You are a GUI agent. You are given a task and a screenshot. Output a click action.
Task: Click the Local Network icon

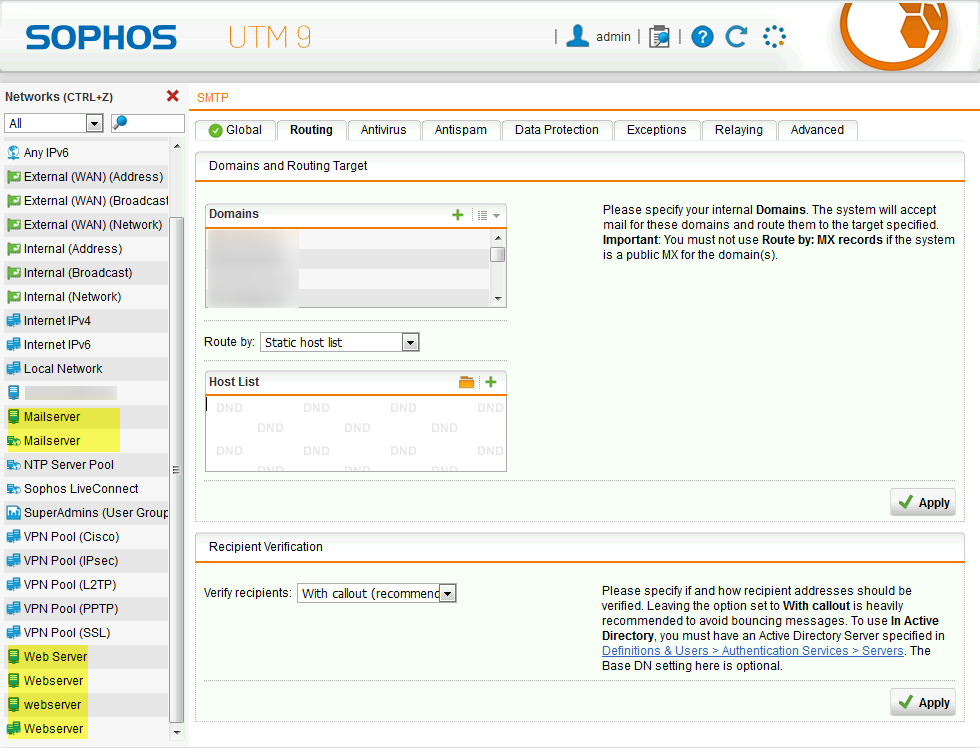pyautogui.click(x=13, y=369)
